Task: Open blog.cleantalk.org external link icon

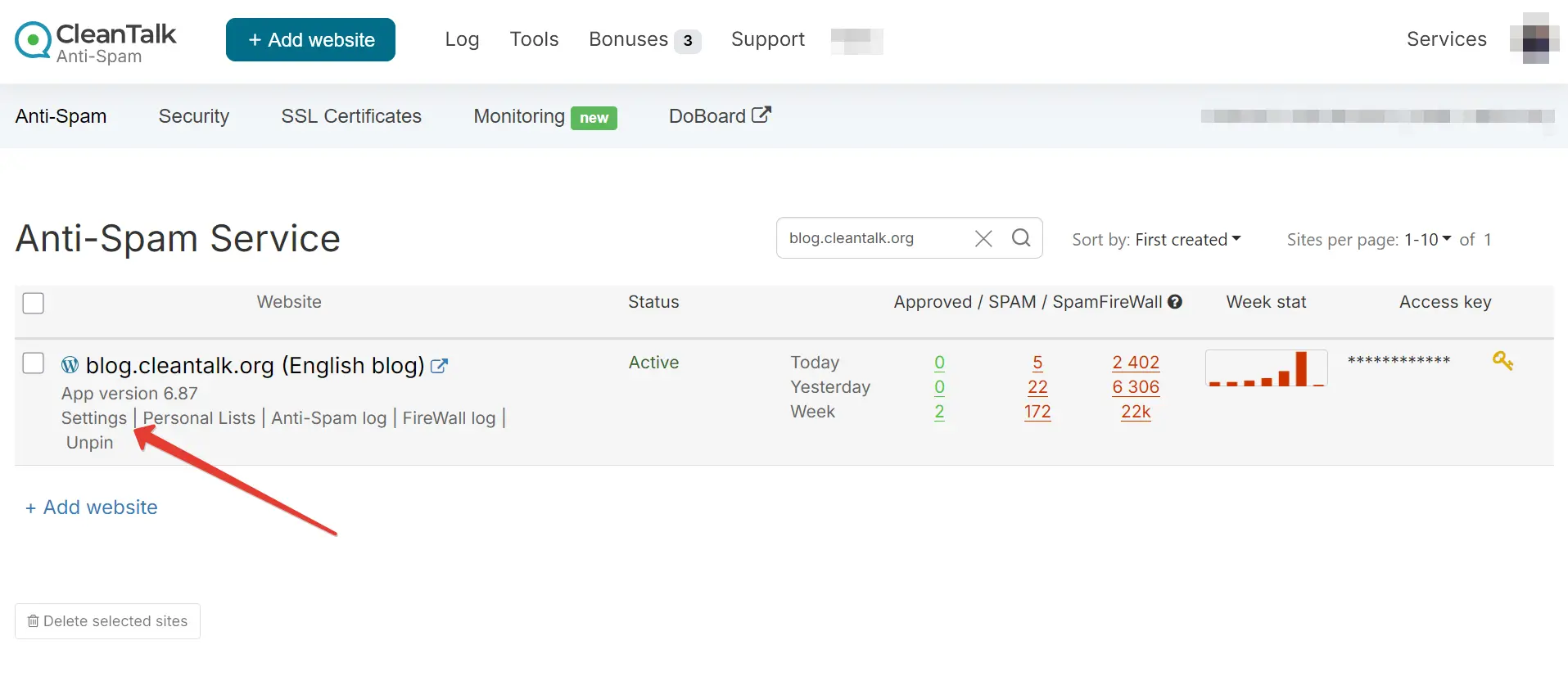Action: coord(440,366)
